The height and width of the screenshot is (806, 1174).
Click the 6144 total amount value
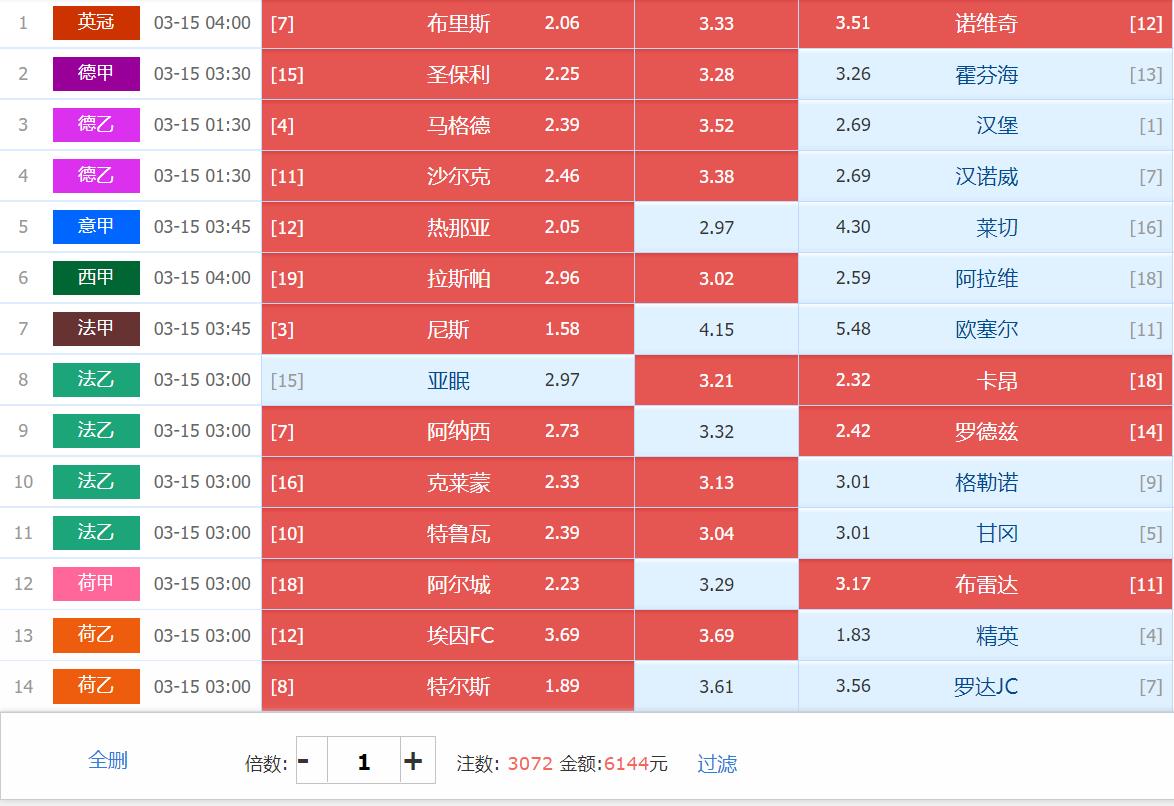626,763
